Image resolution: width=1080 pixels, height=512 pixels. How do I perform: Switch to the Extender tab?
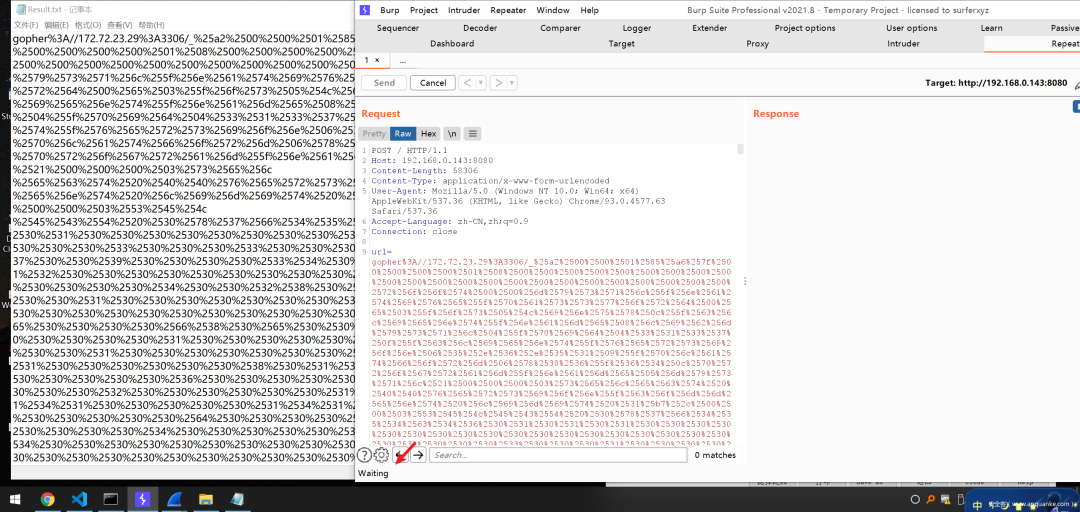(709, 28)
